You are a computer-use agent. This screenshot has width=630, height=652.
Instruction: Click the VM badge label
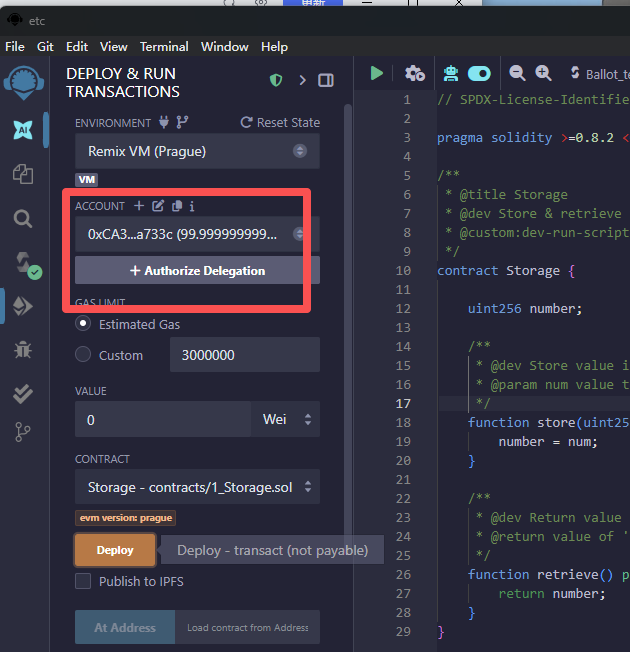86,180
